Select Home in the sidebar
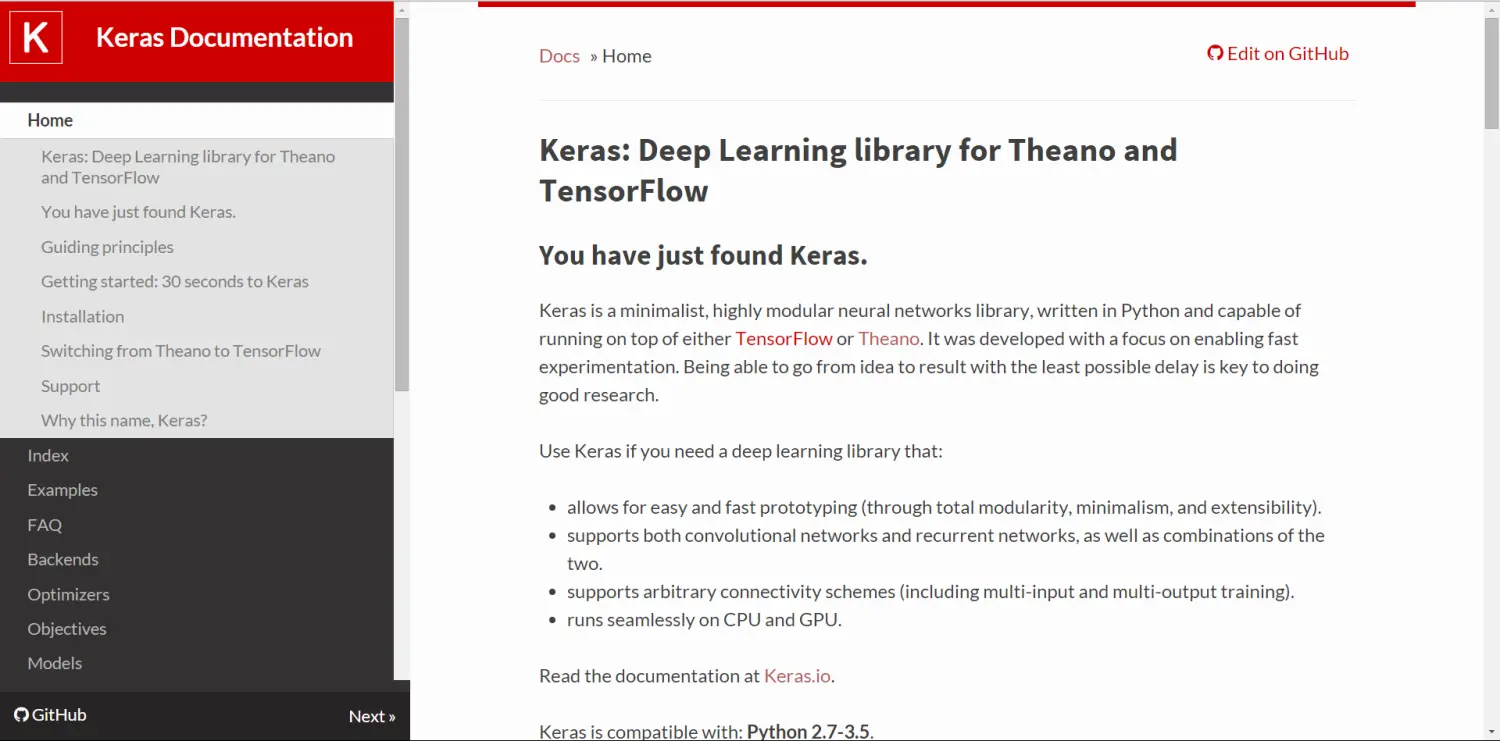Screen dimensions: 1500x741 (x=197, y=120)
